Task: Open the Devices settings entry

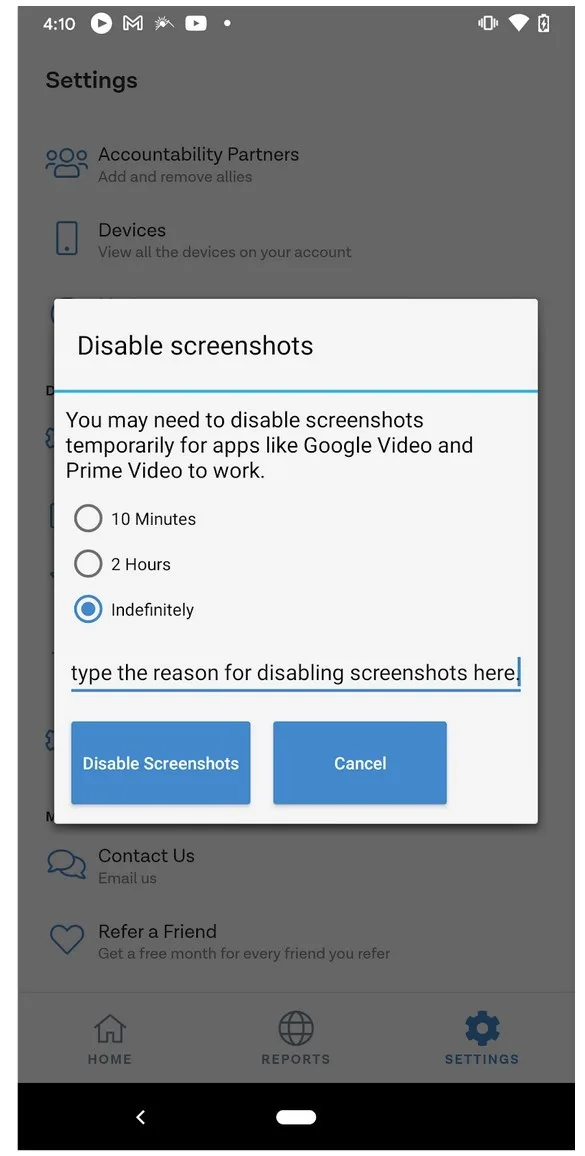Action: (x=296, y=240)
